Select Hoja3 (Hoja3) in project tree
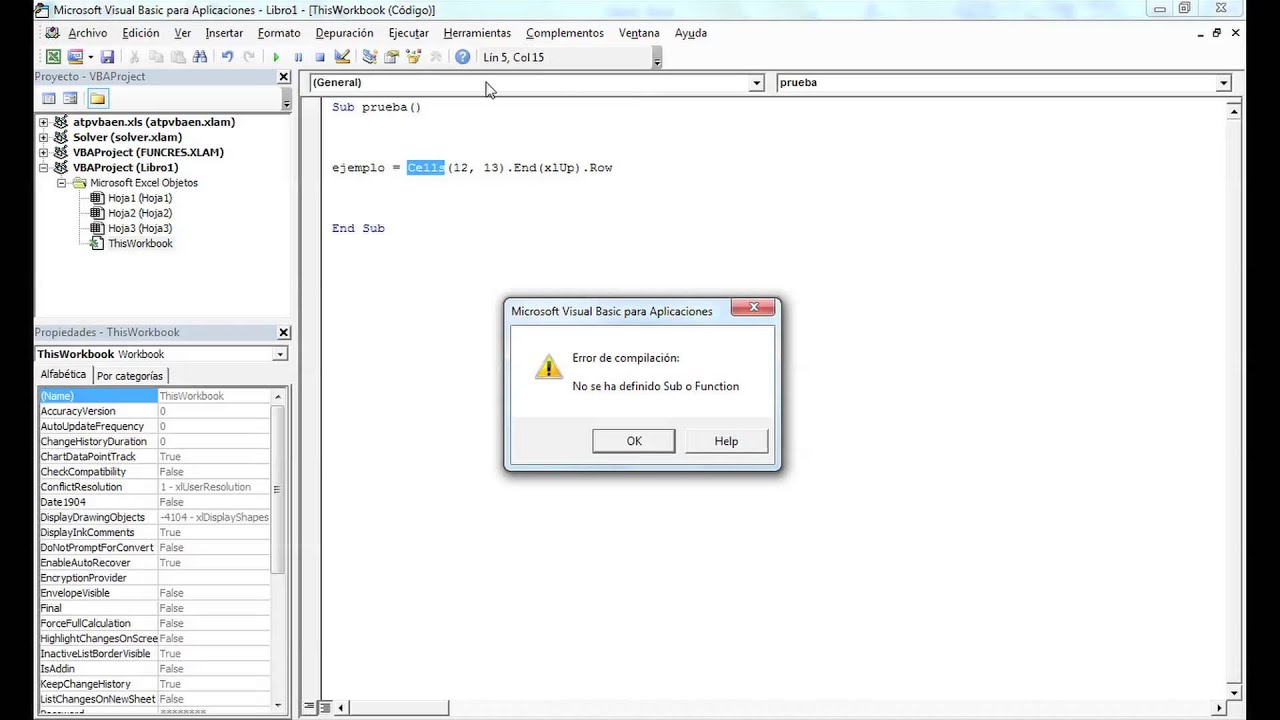The width and height of the screenshot is (1280, 720). (140, 228)
